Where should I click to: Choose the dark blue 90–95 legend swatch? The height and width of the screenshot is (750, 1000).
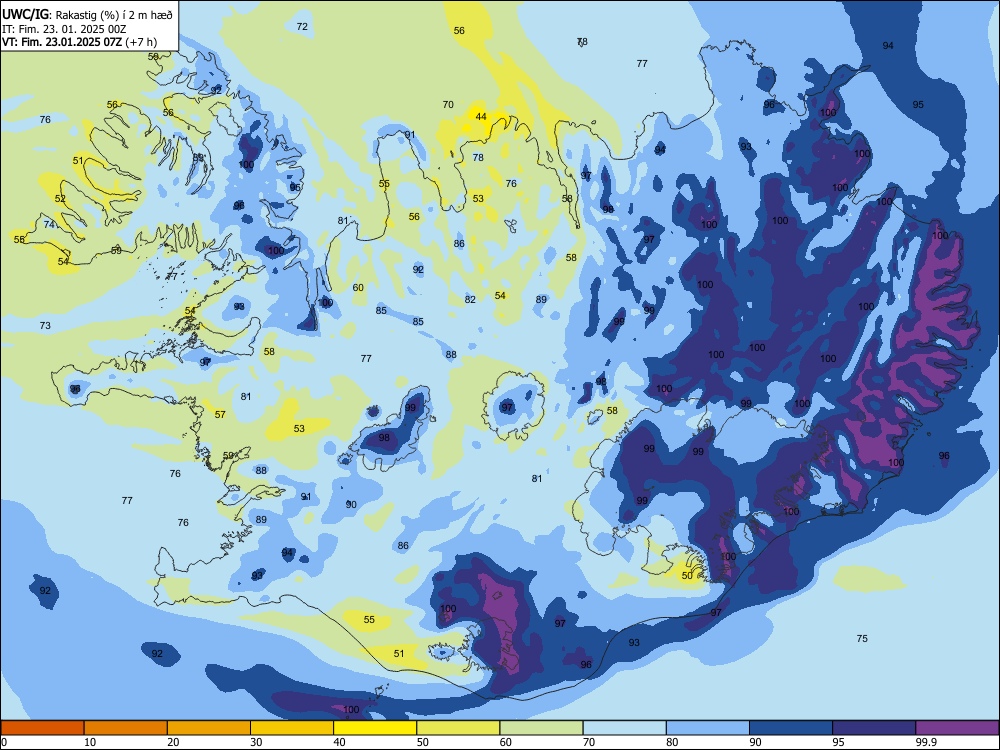pos(791,728)
